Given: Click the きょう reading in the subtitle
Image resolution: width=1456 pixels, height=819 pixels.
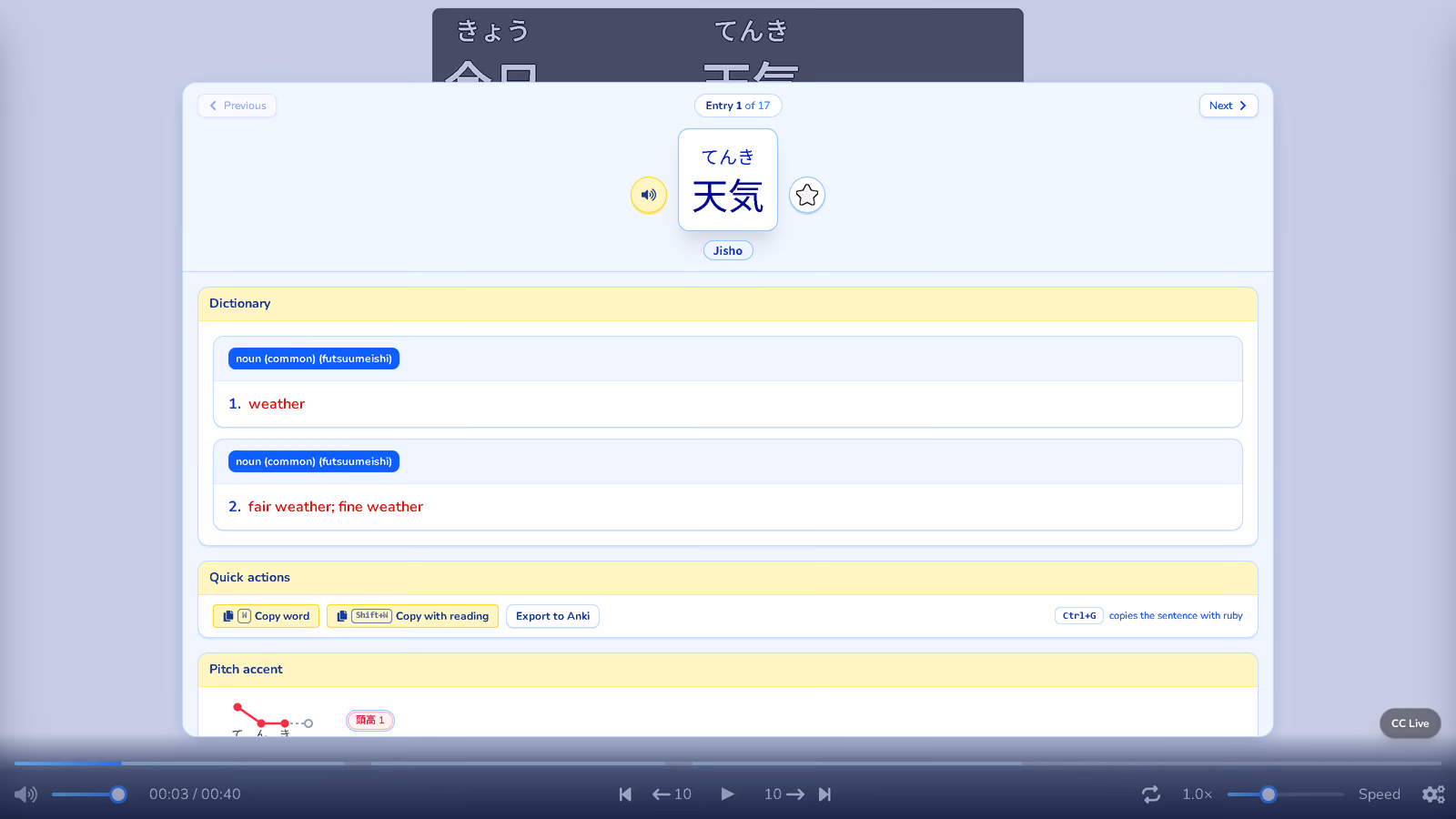Looking at the screenshot, I should pos(492,31).
